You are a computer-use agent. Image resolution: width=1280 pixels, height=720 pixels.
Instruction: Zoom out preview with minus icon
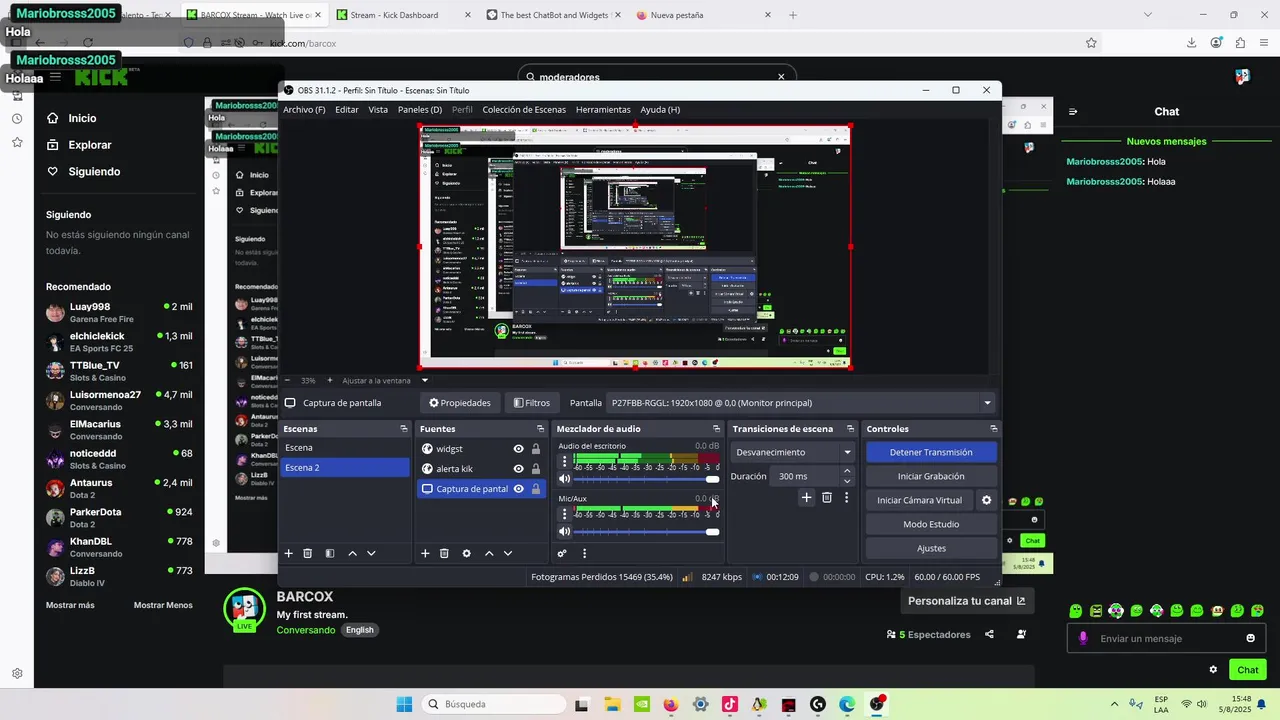click(x=287, y=380)
